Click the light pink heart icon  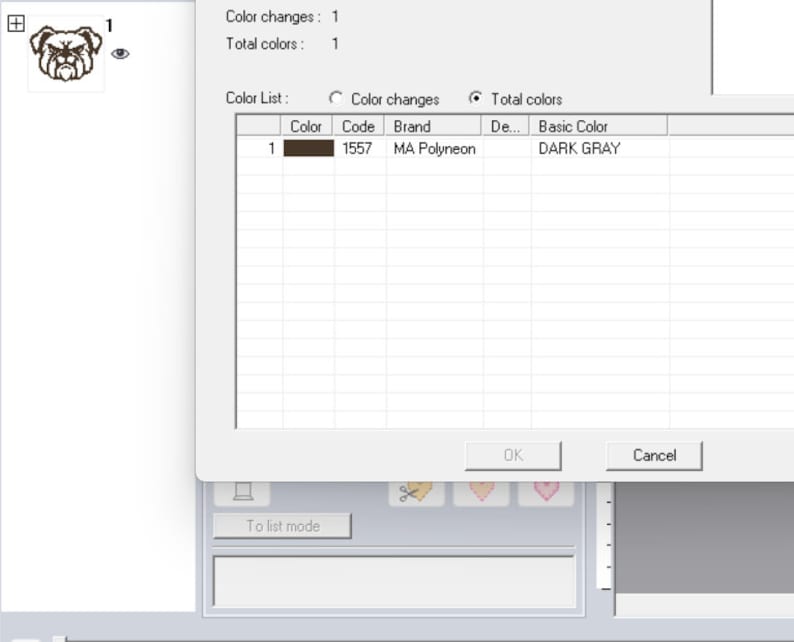[x=481, y=492]
